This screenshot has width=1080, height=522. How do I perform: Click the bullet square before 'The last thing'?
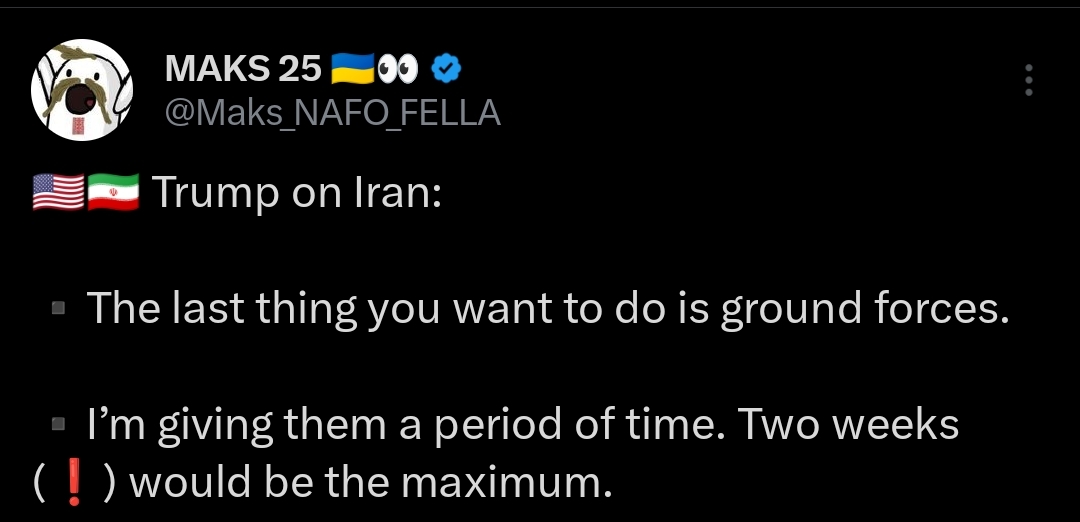tap(58, 311)
